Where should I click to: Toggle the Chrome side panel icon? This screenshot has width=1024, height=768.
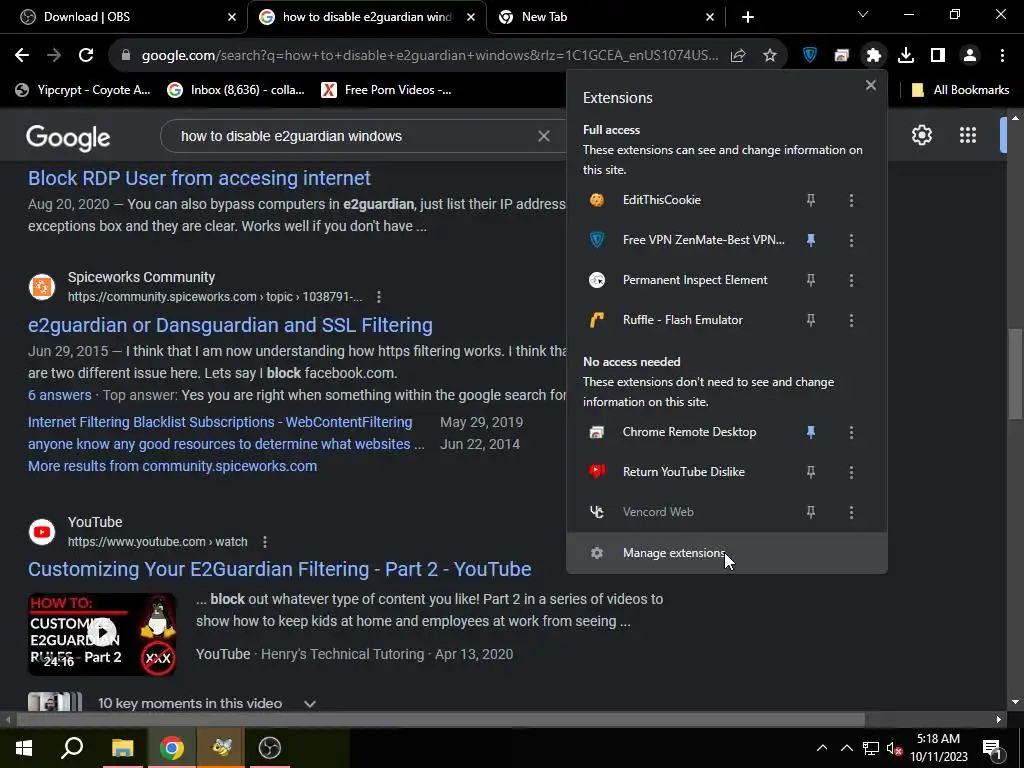pyautogui.click(x=937, y=56)
